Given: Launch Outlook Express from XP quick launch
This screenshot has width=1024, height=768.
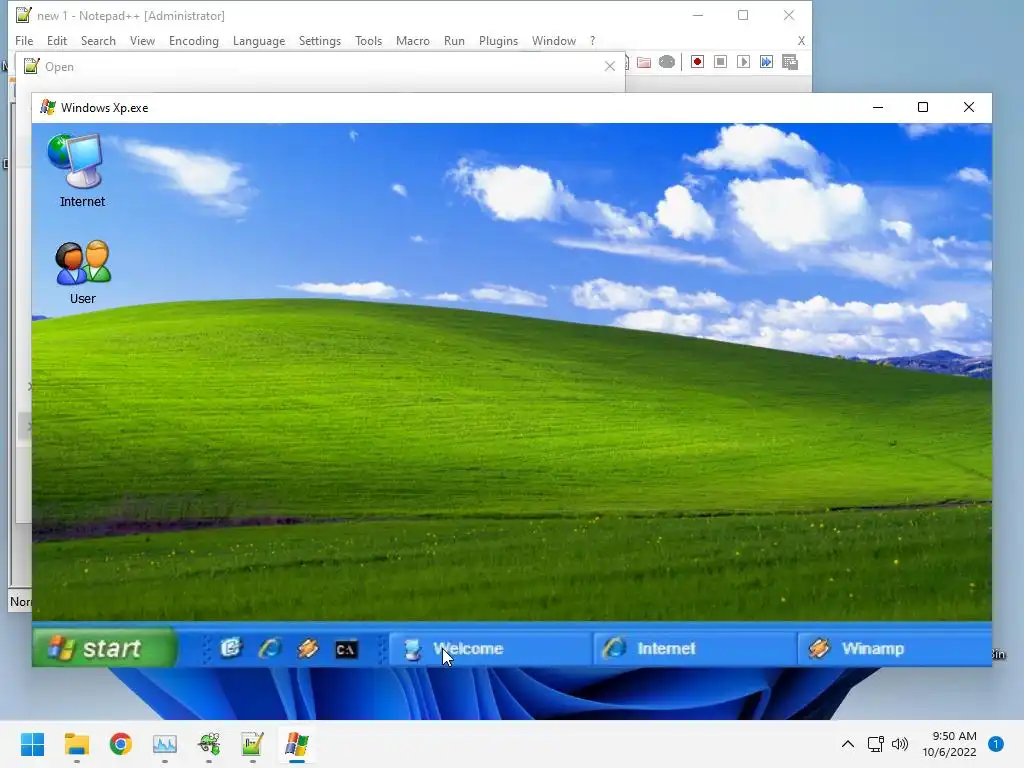Looking at the screenshot, I should [x=230, y=648].
